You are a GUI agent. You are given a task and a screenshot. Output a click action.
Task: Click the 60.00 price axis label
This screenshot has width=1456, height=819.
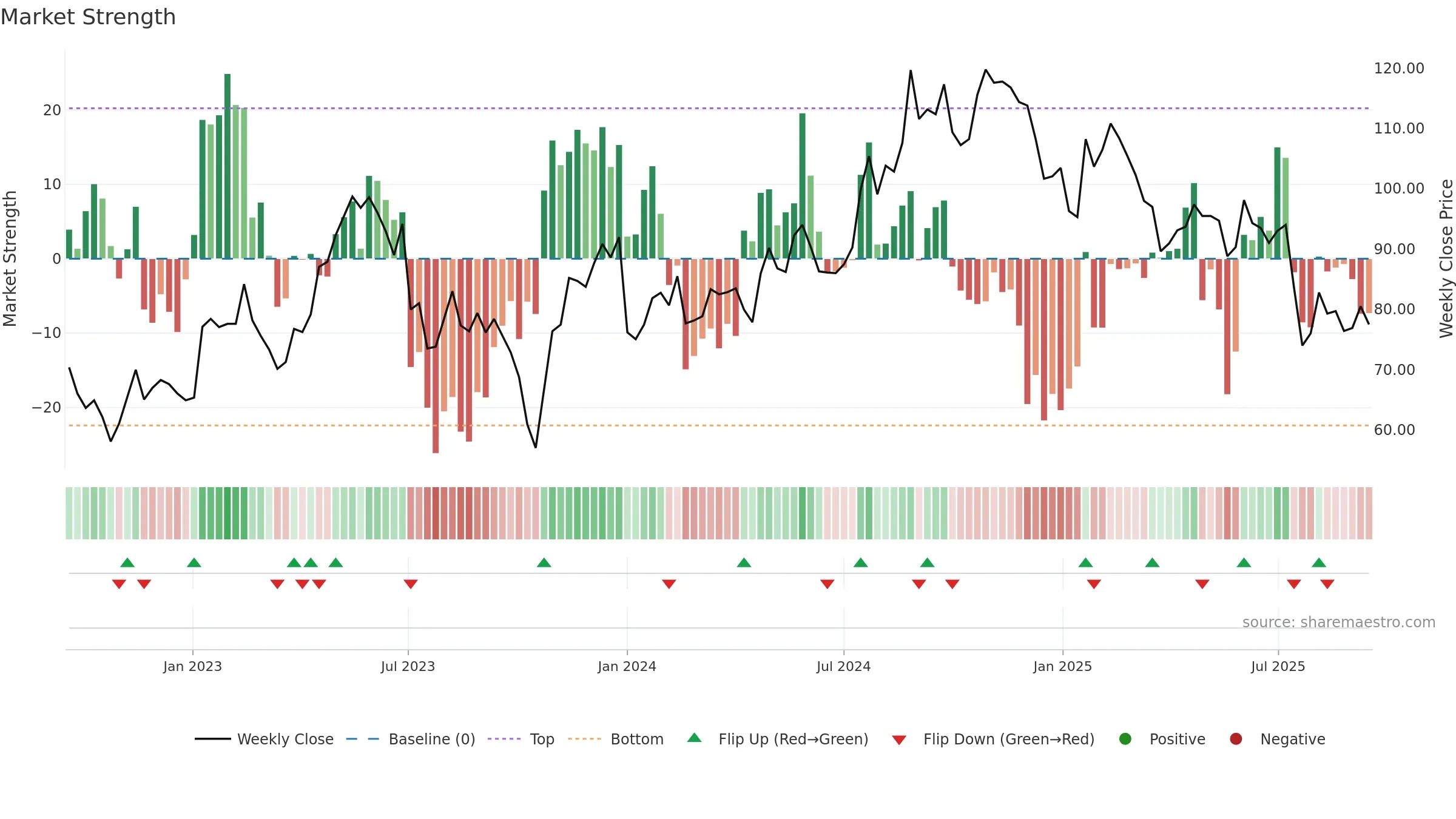coord(1394,430)
